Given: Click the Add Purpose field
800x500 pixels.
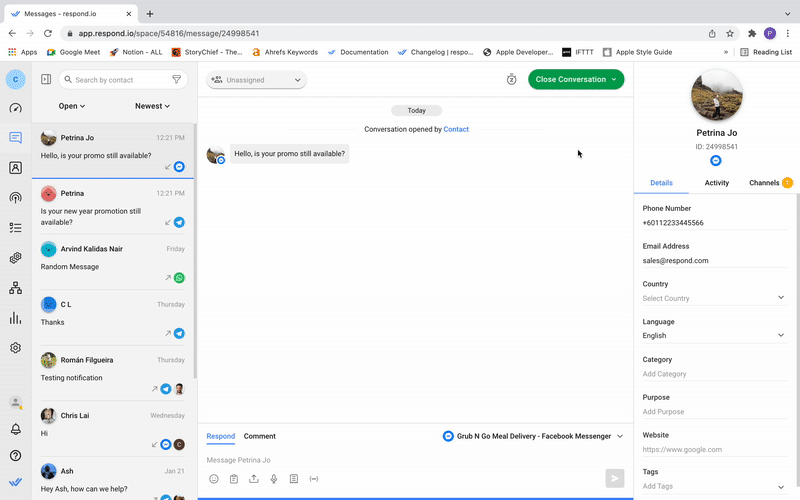Looking at the screenshot, I should click(x=714, y=412).
